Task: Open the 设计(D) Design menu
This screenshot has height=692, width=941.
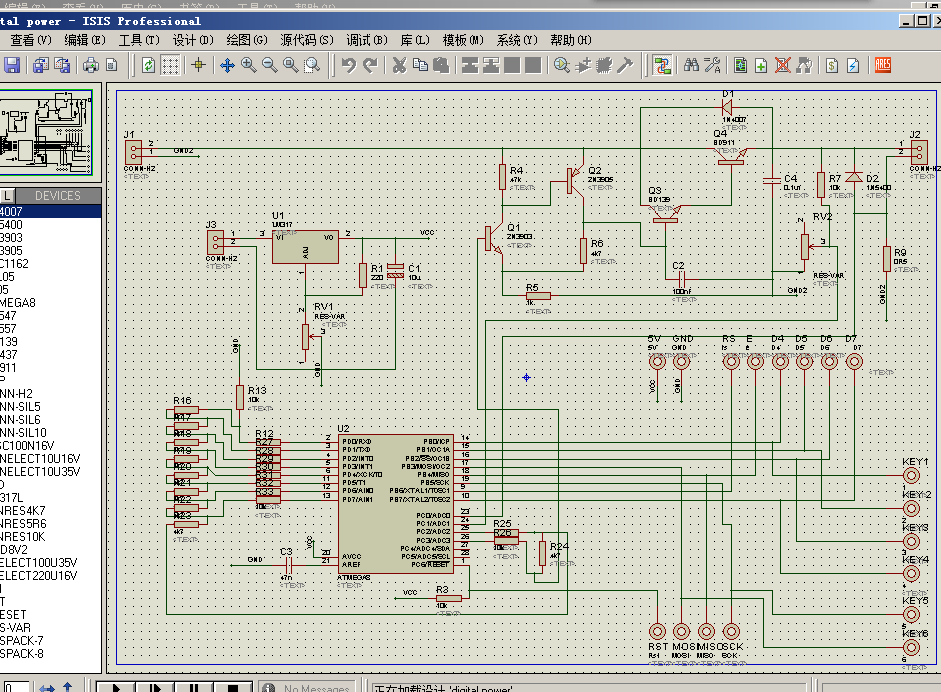Action: (x=193, y=40)
